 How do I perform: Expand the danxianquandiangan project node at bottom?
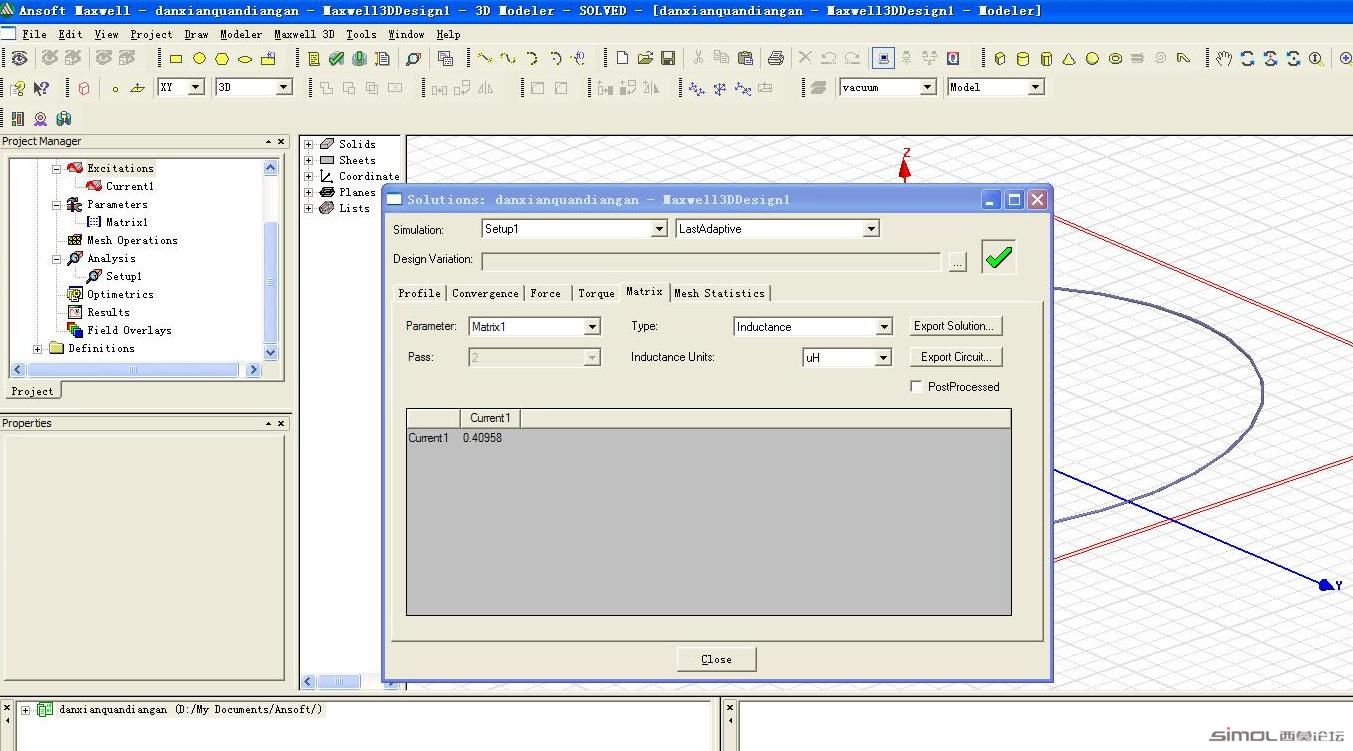(24, 710)
